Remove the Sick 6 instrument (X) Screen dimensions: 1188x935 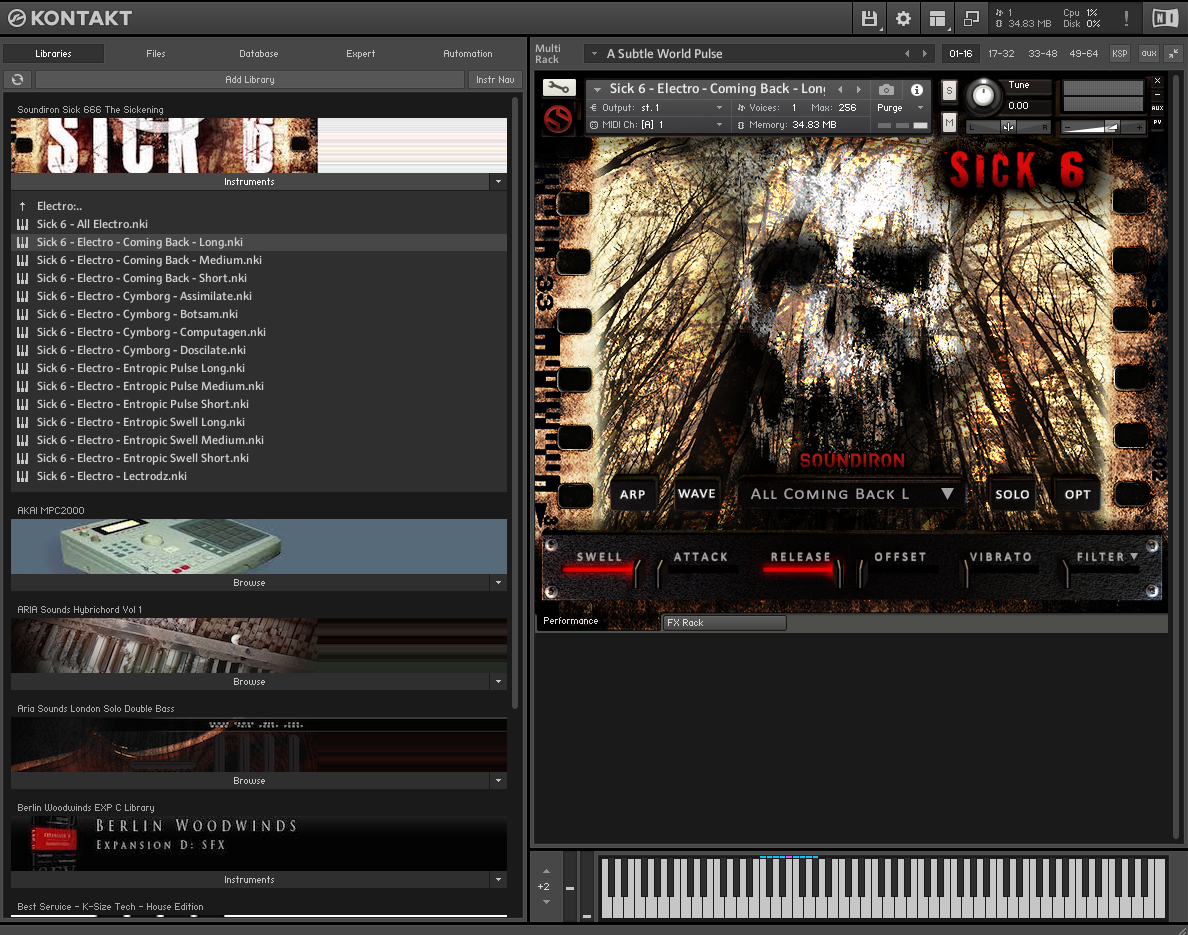tap(1157, 80)
